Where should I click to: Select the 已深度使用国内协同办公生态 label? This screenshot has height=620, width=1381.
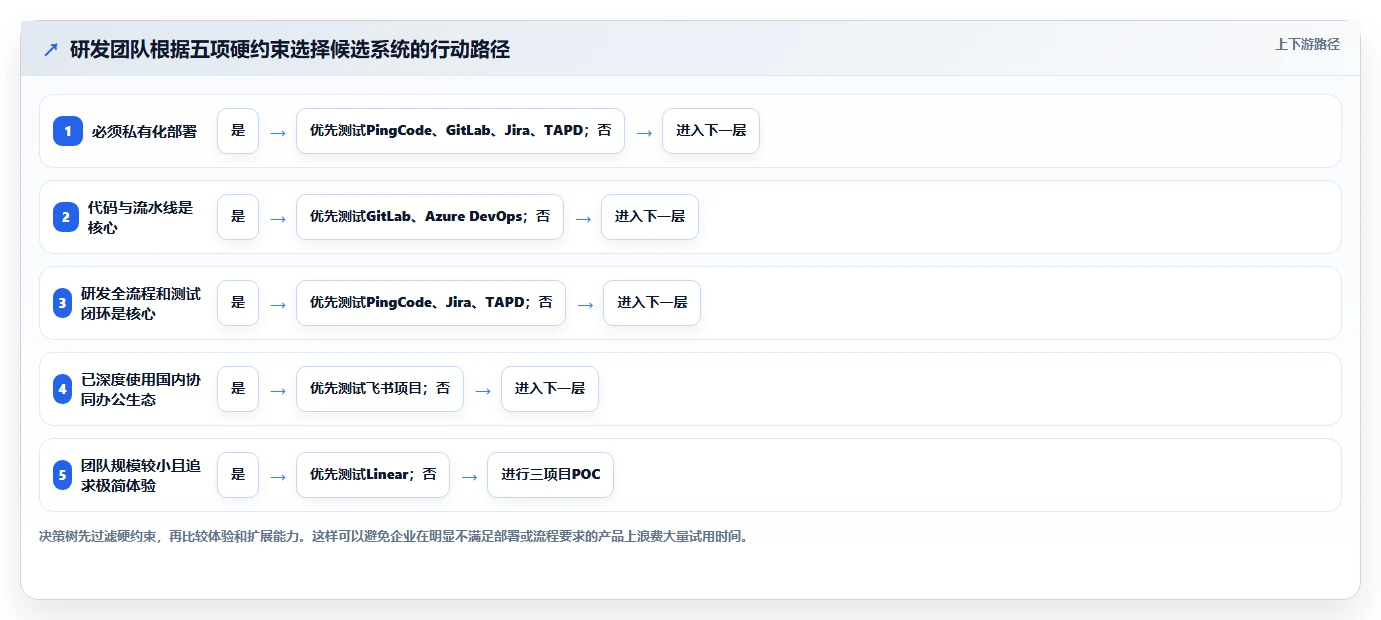pos(141,389)
